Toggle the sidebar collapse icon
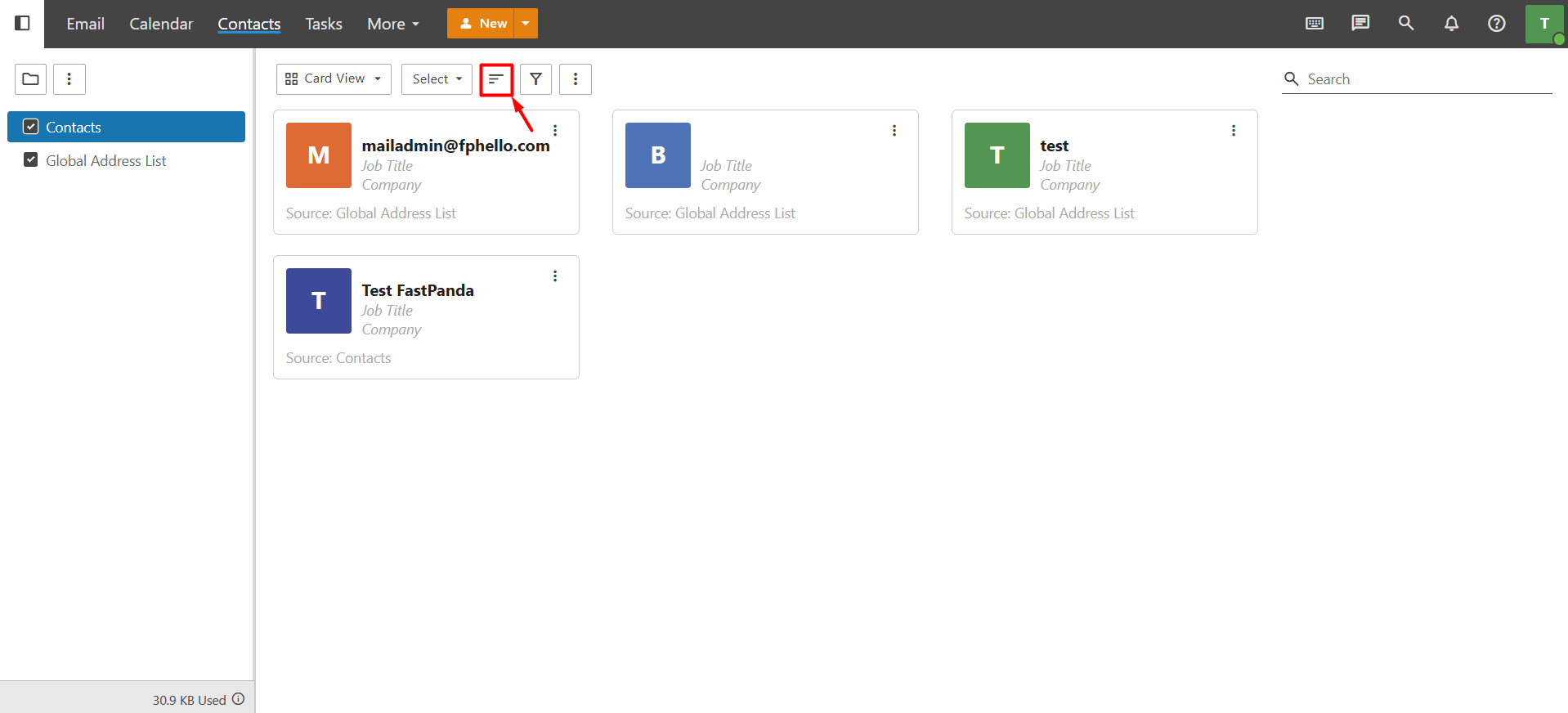Screen dimensions: 1568x713 point(22,23)
